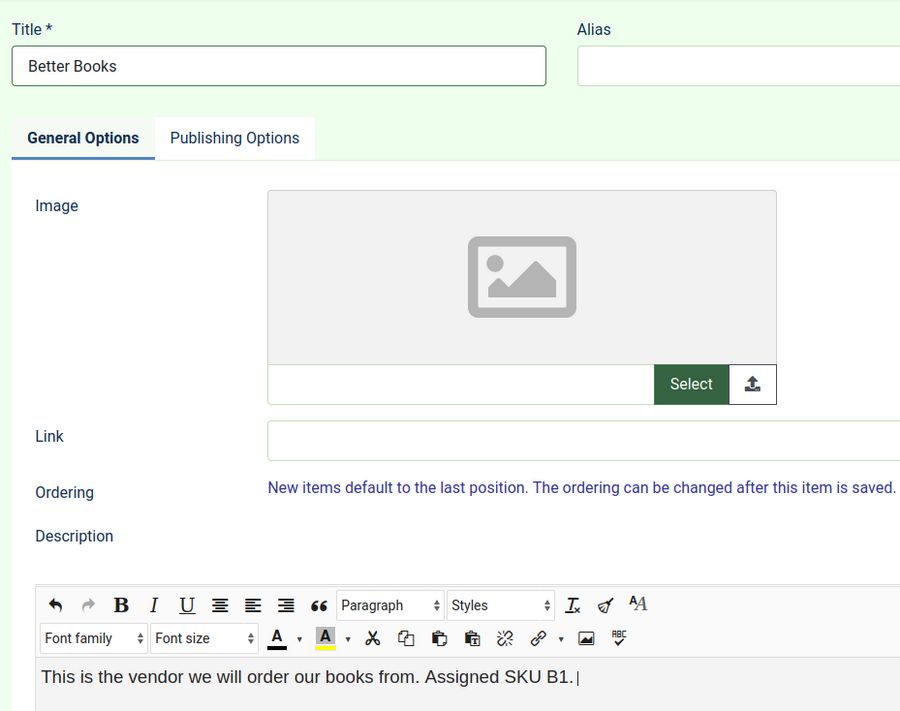This screenshot has height=711, width=900.
Task: Click the cut scissors icon
Action: (373, 638)
